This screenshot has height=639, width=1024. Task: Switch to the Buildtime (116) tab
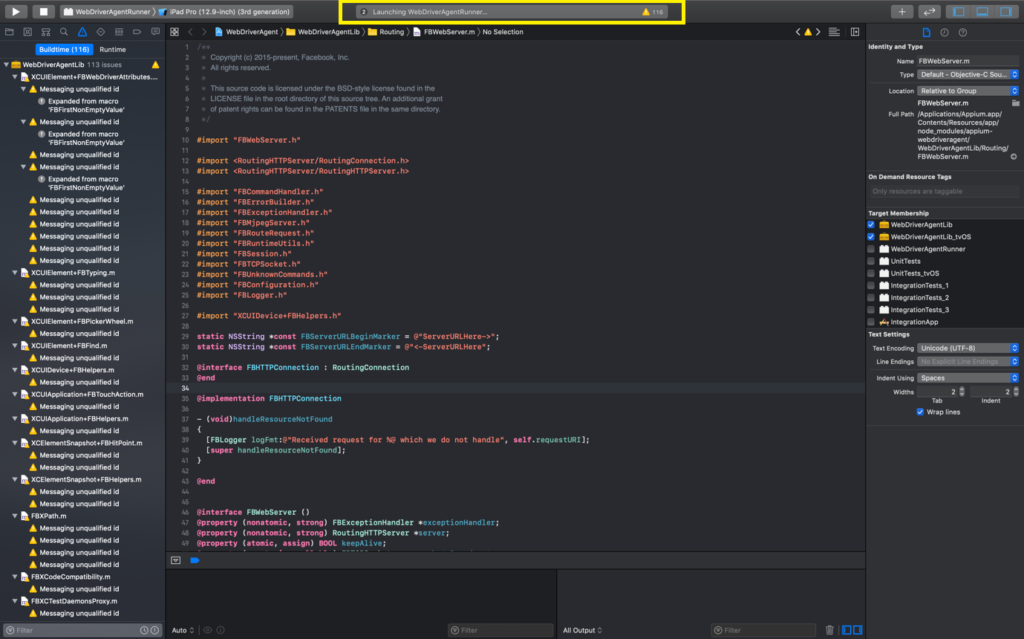(64, 50)
